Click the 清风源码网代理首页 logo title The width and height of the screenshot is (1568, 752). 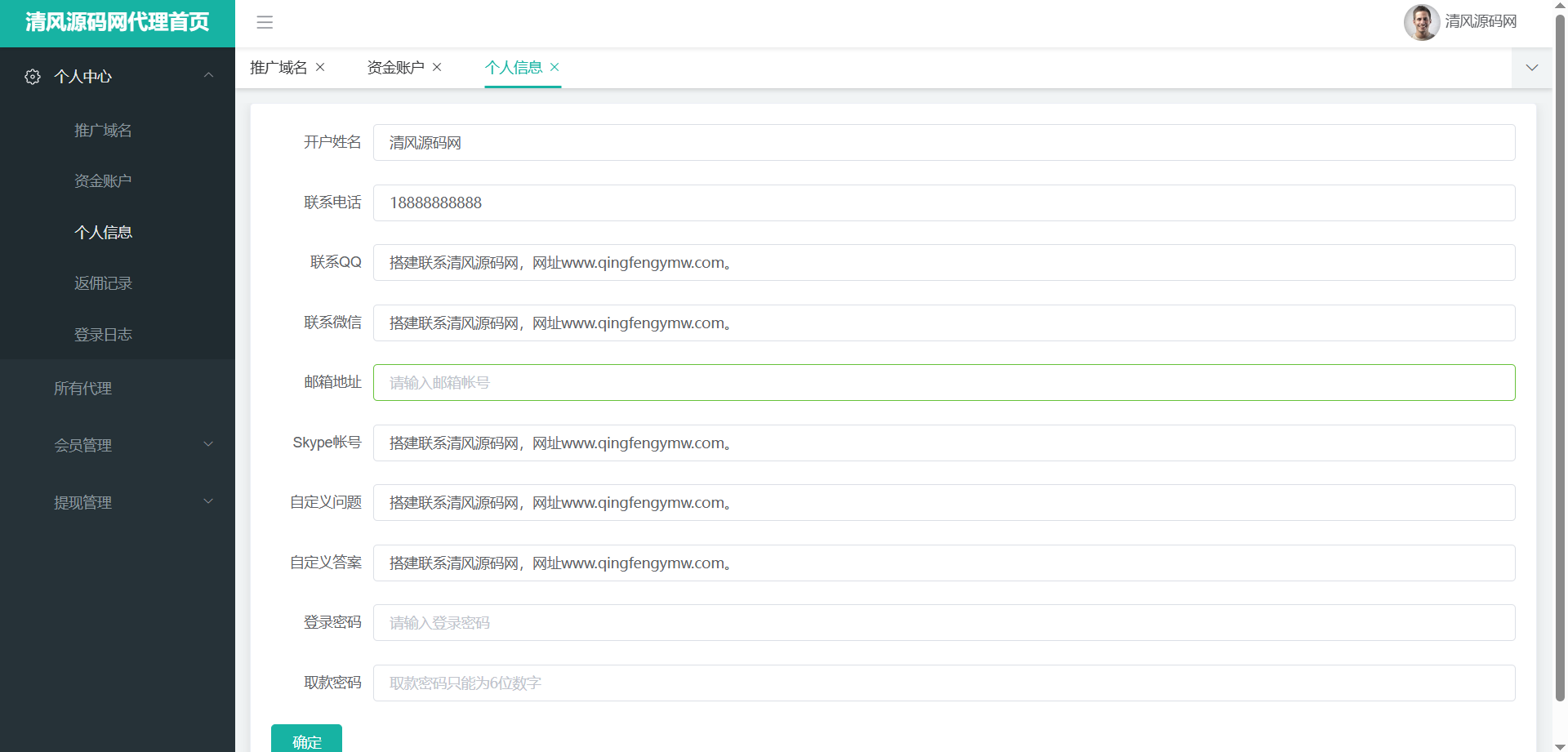pyautogui.click(x=118, y=22)
